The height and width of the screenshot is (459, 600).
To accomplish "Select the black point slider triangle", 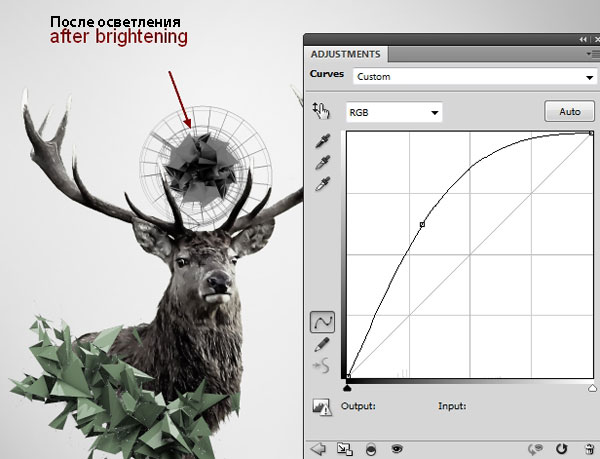I will 347,389.
